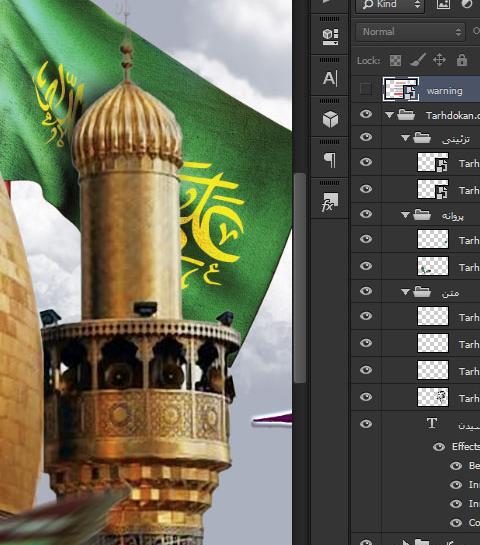This screenshot has height=545, width=480.
Task: Click the "Effects" label under text layer
Action: 466,447
